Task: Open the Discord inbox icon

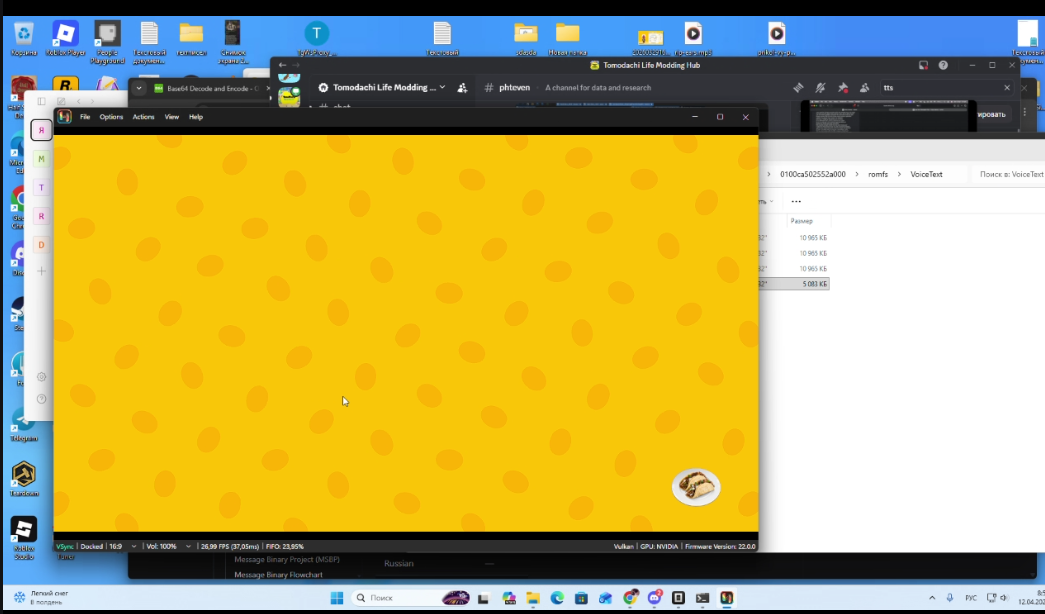Action: (923, 65)
